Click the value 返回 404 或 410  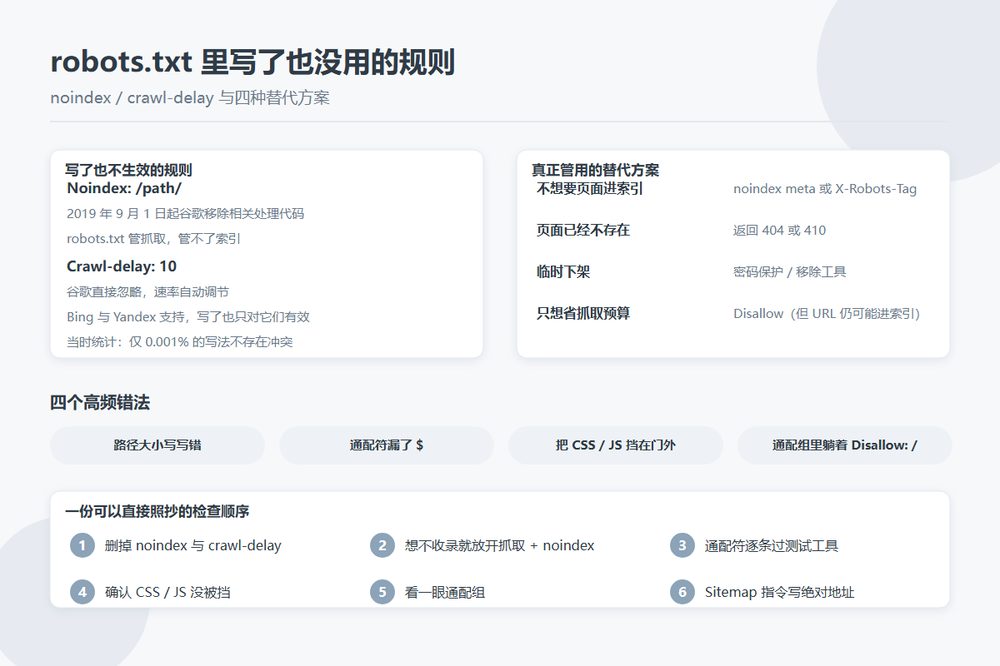[779, 230]
